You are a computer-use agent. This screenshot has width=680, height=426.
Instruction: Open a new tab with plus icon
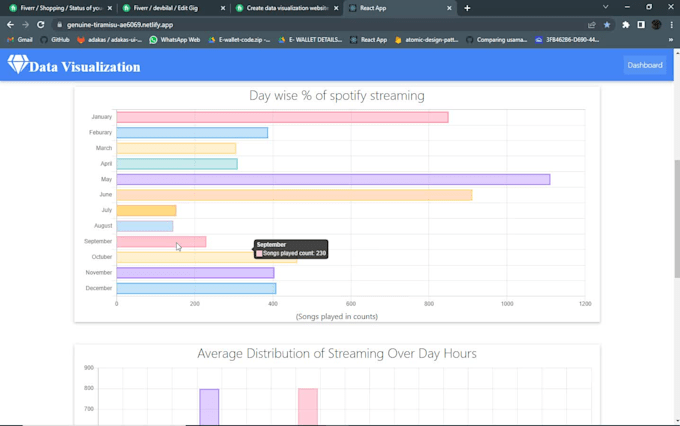pyautogui.click(x=467, y=8)
